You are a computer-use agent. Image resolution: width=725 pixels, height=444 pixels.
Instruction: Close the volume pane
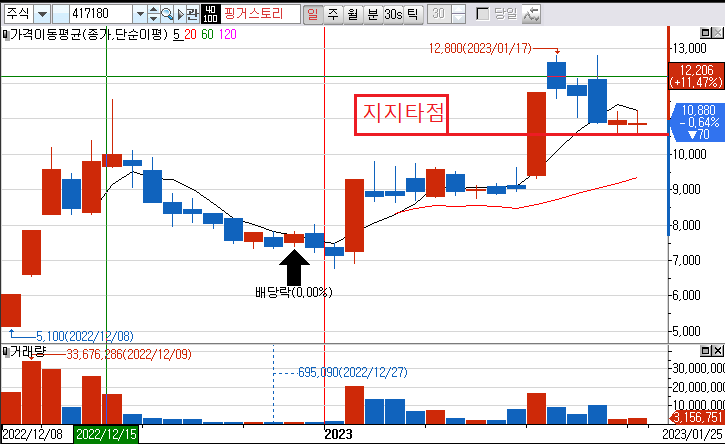717,351
